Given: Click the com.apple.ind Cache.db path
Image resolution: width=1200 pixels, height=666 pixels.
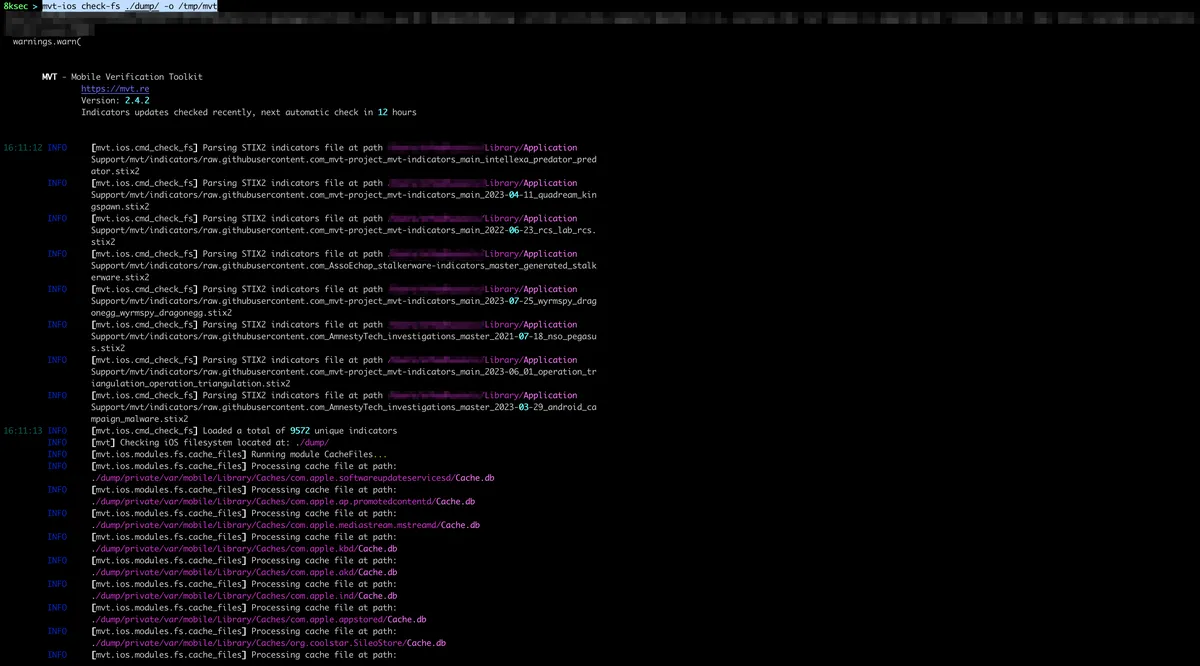Looking at the screenshot, I should click(x=244, y=596).
